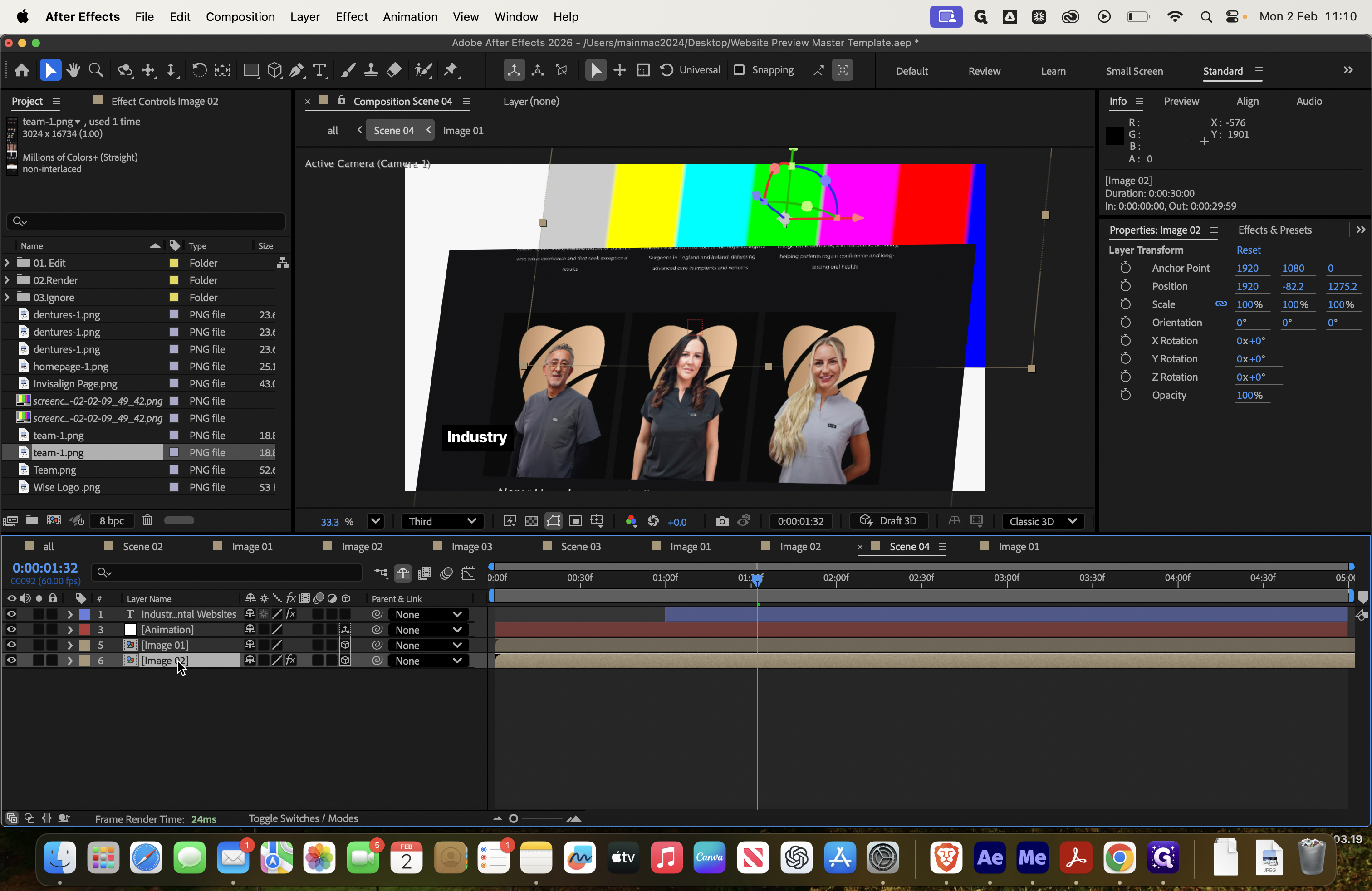Select the Horizontal Type tool

[319, 70]
